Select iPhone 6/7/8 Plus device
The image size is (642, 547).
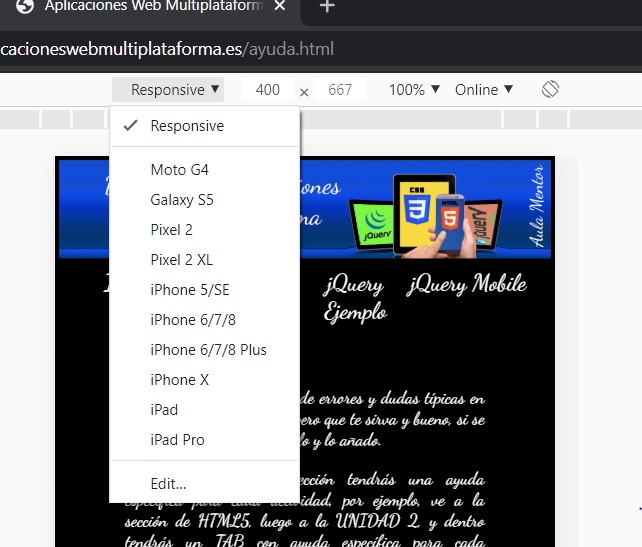205,350
